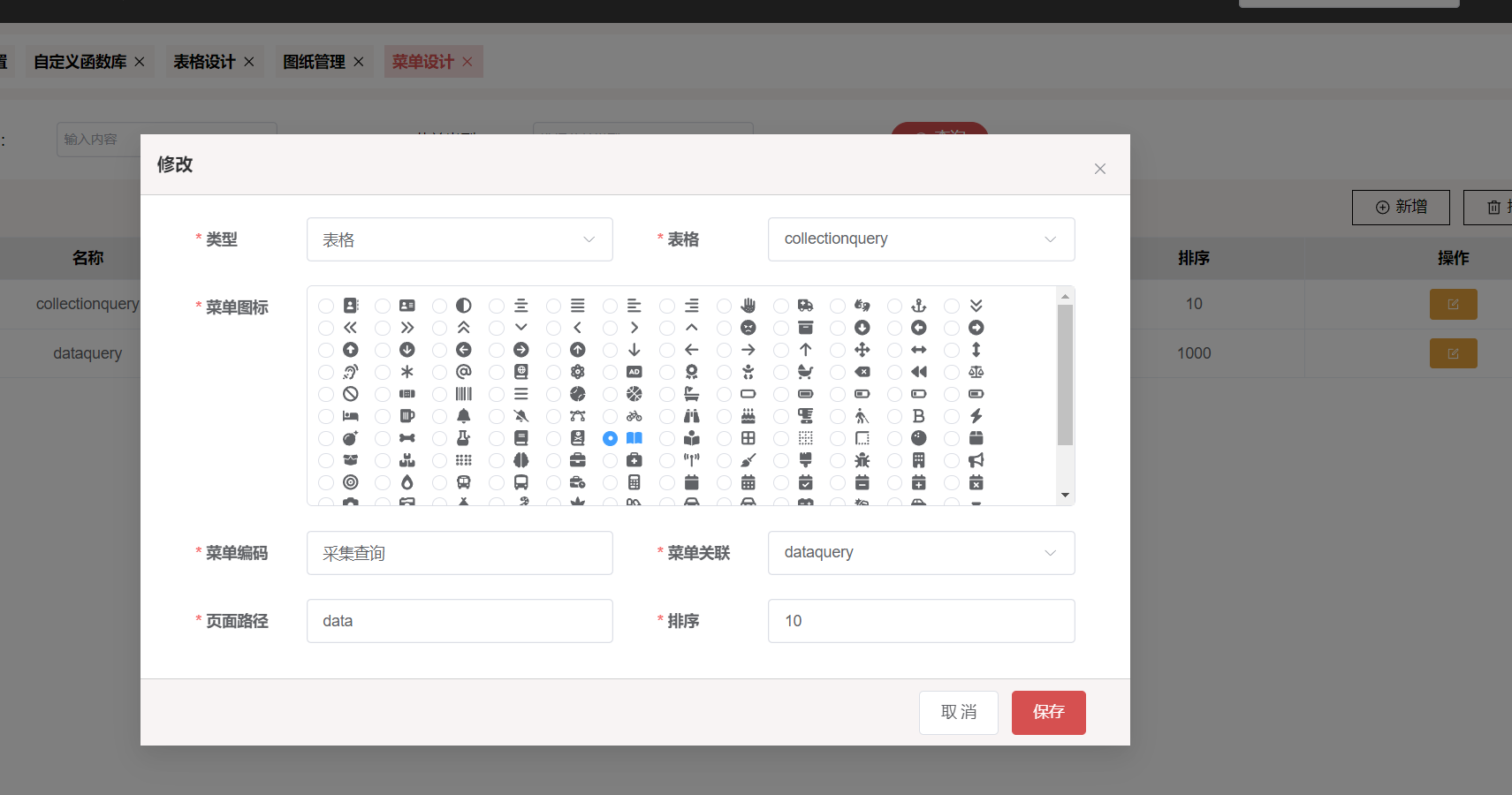Choose the ID card icon

407,306
